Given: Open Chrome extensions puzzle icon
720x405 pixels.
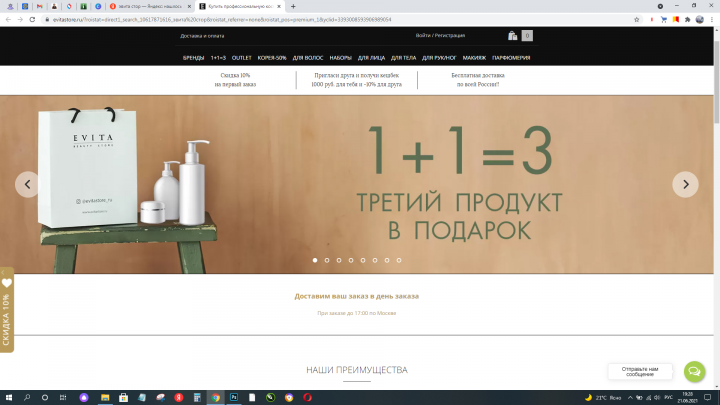Looking at the screenshot, I should click(x=687, y=20).
